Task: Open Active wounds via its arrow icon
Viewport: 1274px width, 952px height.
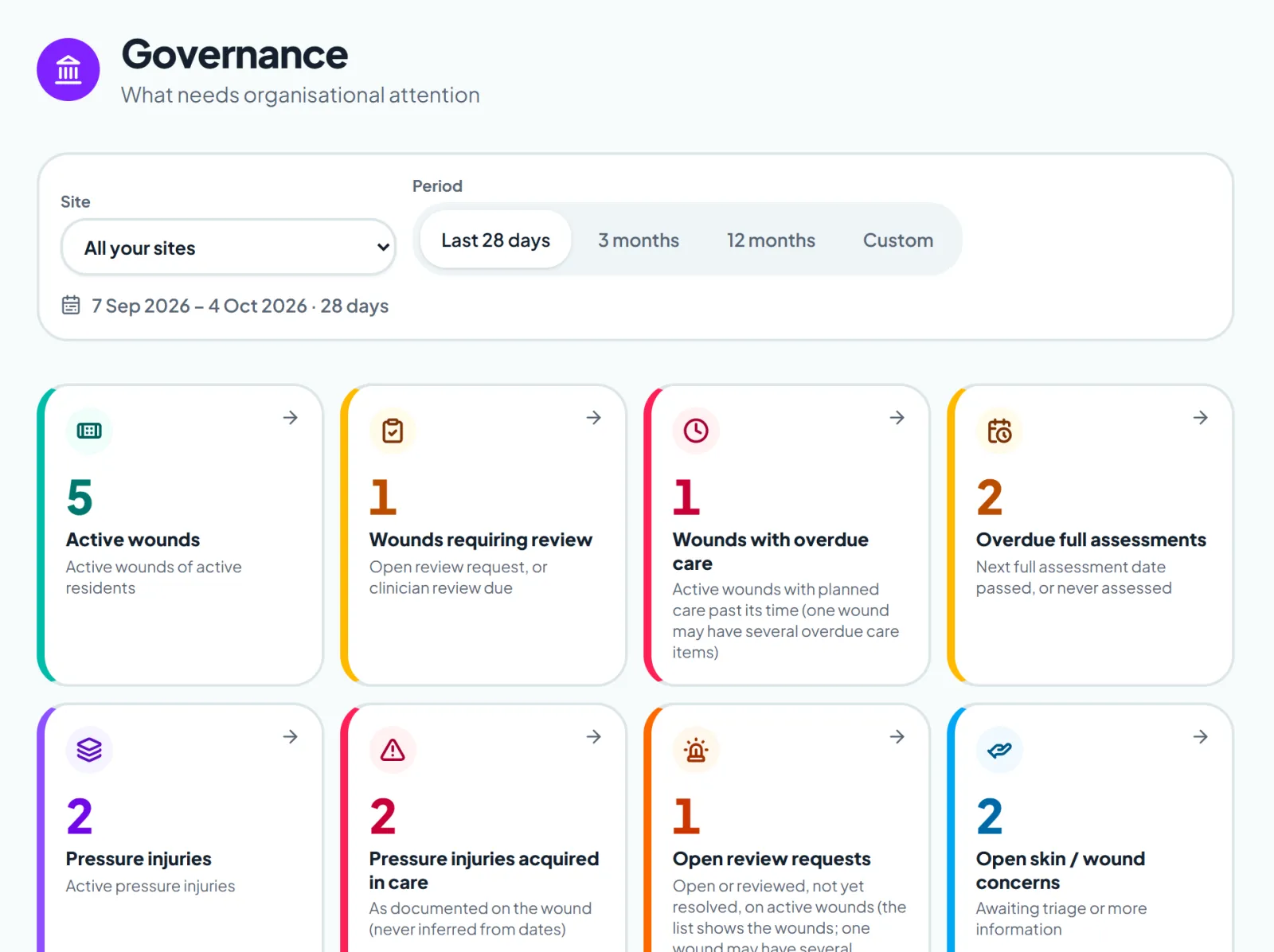Action: pyautogui.click(x=291, y=418)
